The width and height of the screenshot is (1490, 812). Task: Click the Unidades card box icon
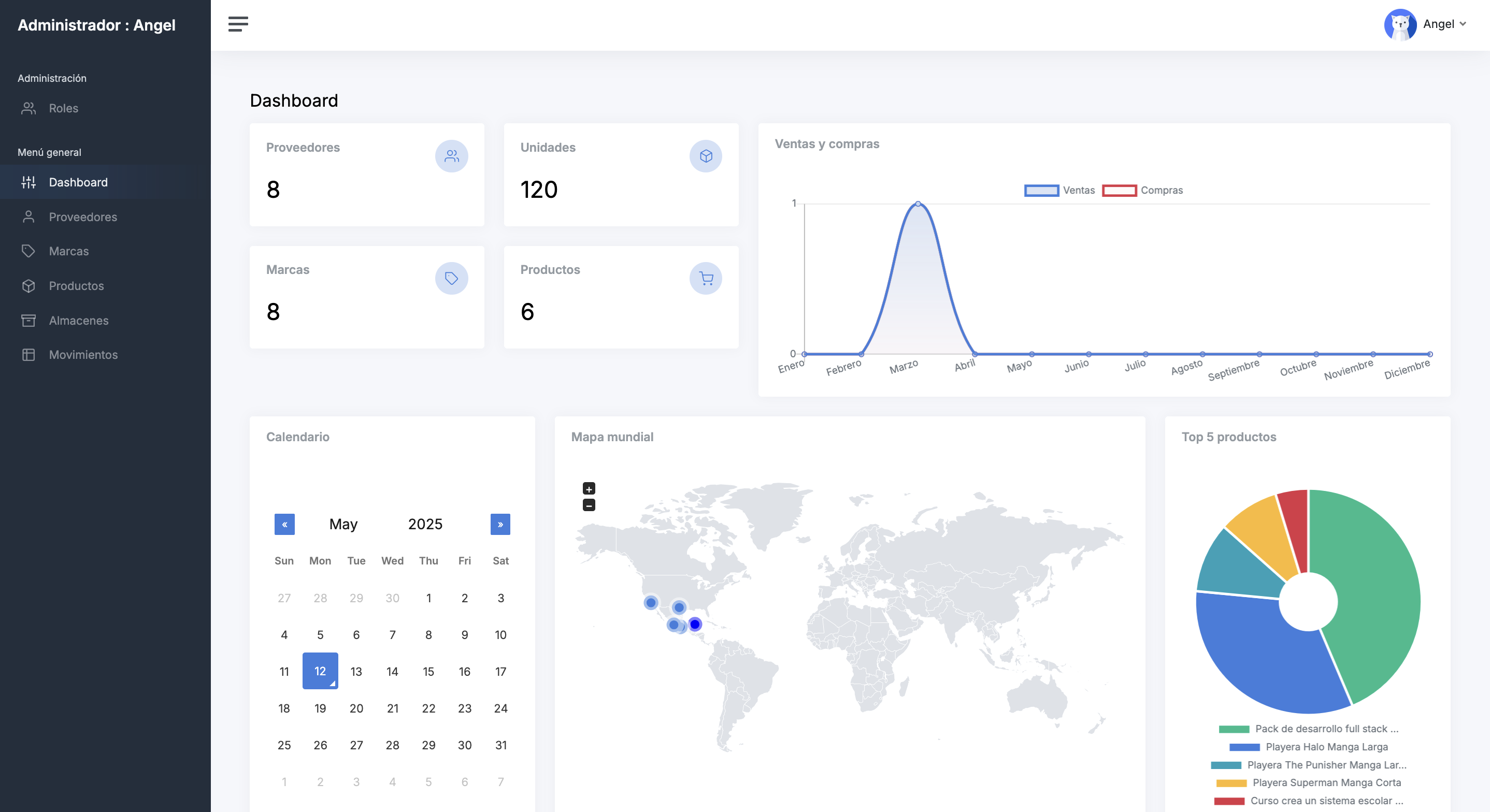coord(705,156)
